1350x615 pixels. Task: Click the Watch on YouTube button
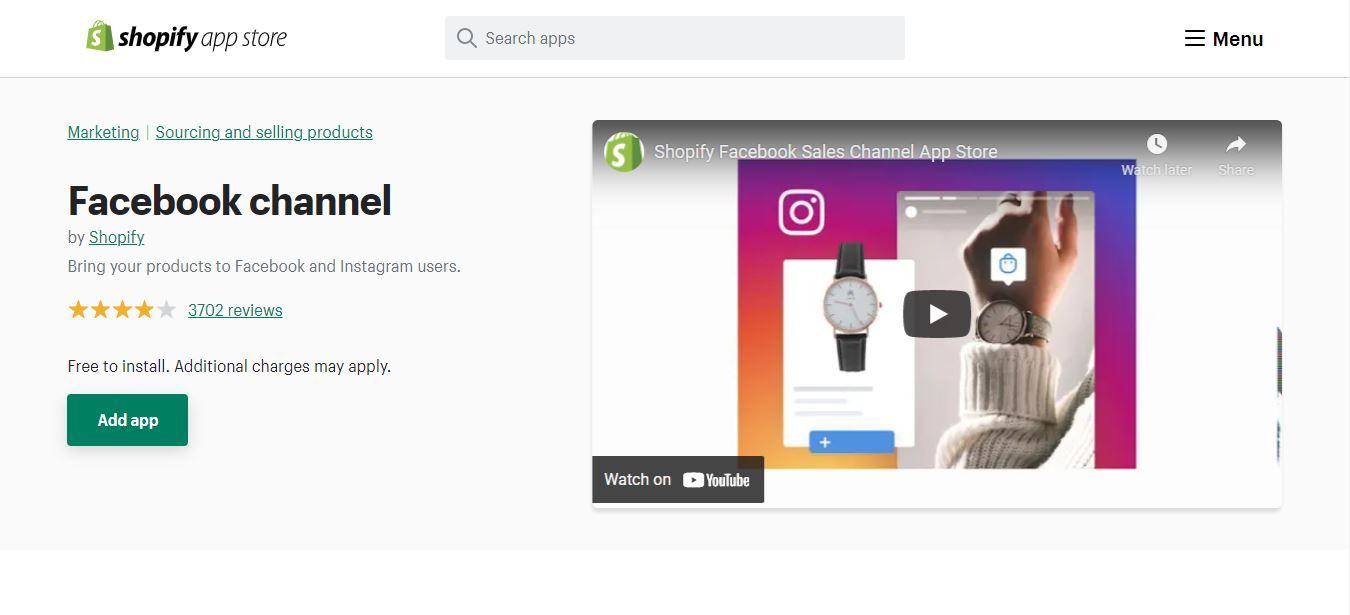coord(678,480)
